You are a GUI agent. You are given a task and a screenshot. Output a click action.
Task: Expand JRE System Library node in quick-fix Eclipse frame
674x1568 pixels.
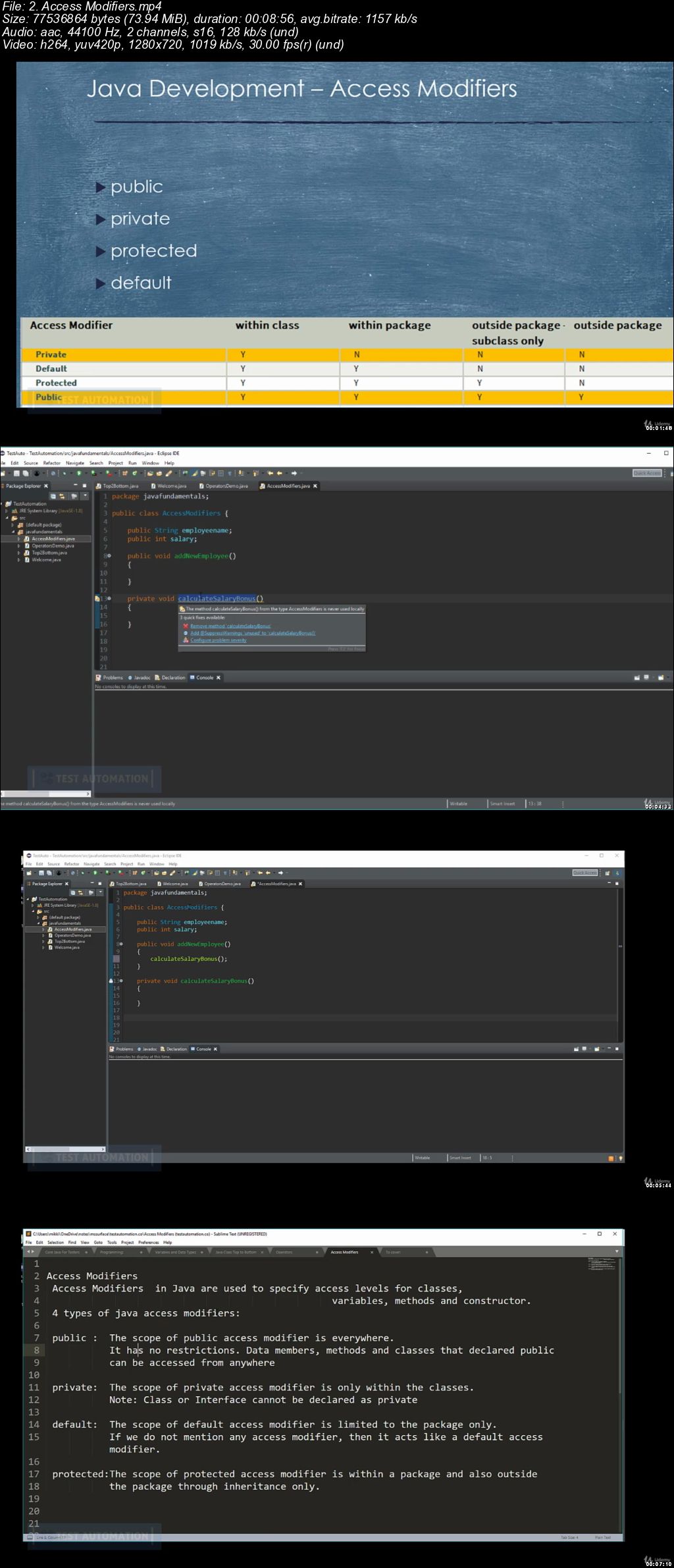pos(7,511)
